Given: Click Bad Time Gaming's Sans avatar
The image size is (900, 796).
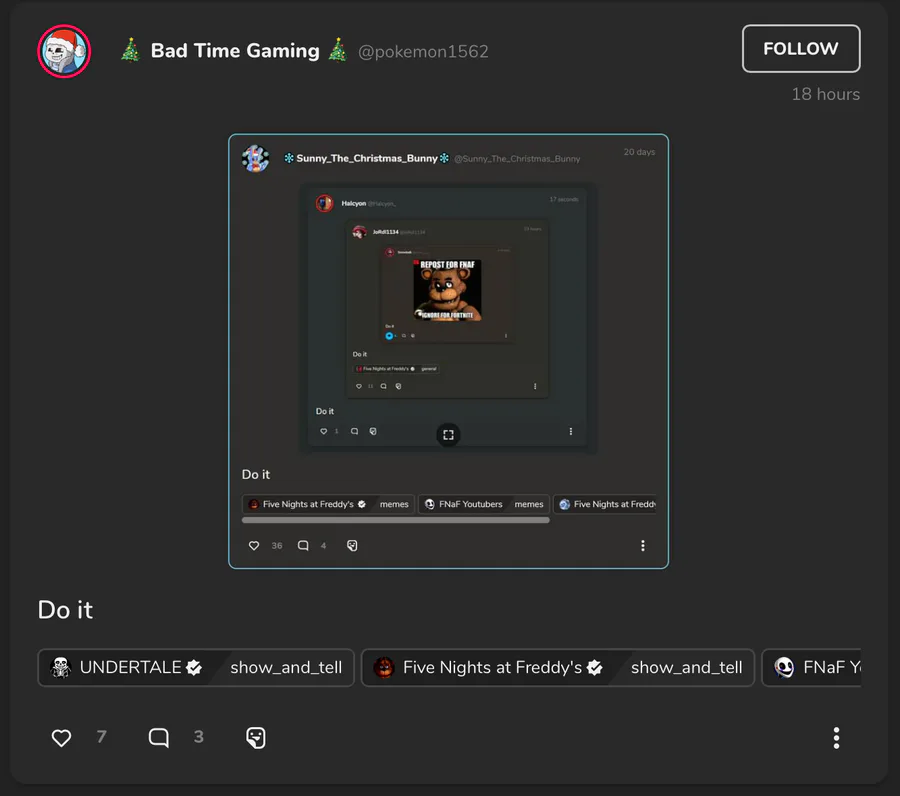Looking at the screenshot, I should pos(64,51).
